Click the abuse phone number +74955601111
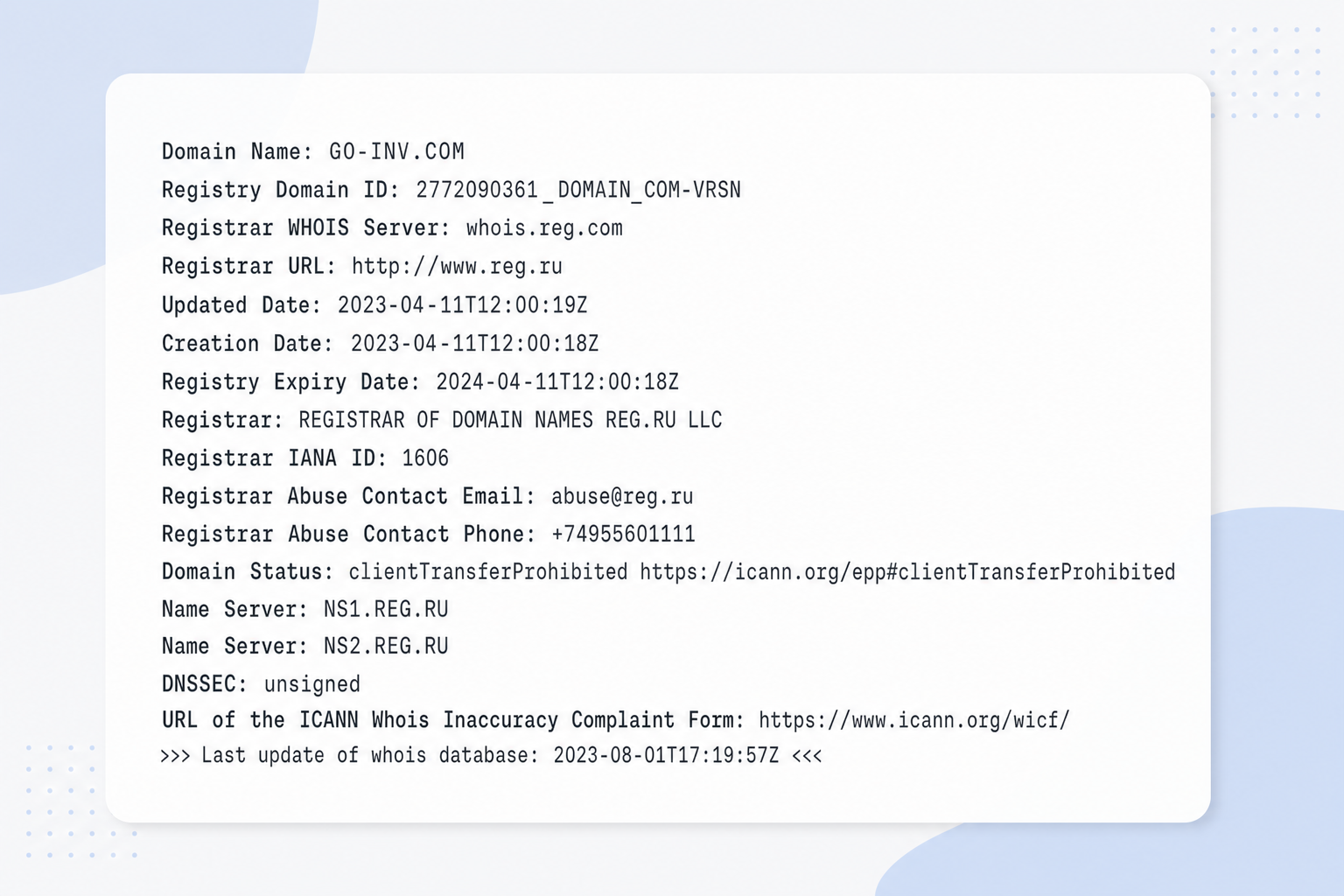1344x896 pixels. [623, 535]
